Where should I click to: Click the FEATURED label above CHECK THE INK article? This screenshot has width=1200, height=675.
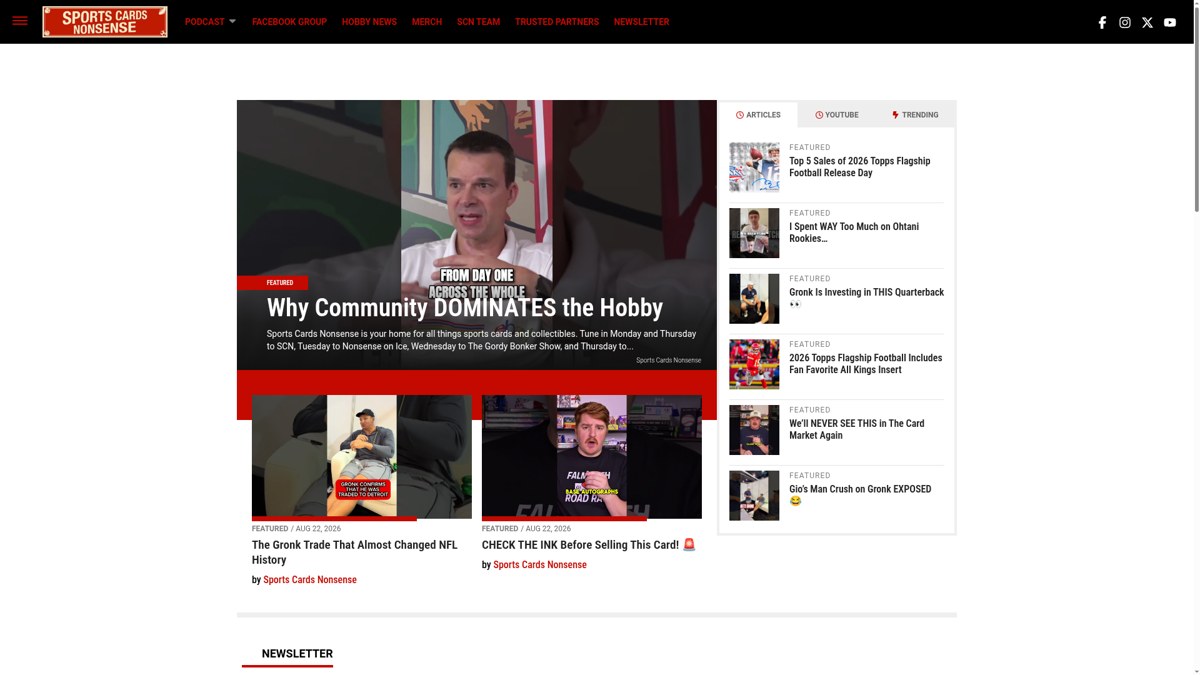pyautogui.click(x=500, y=529)
